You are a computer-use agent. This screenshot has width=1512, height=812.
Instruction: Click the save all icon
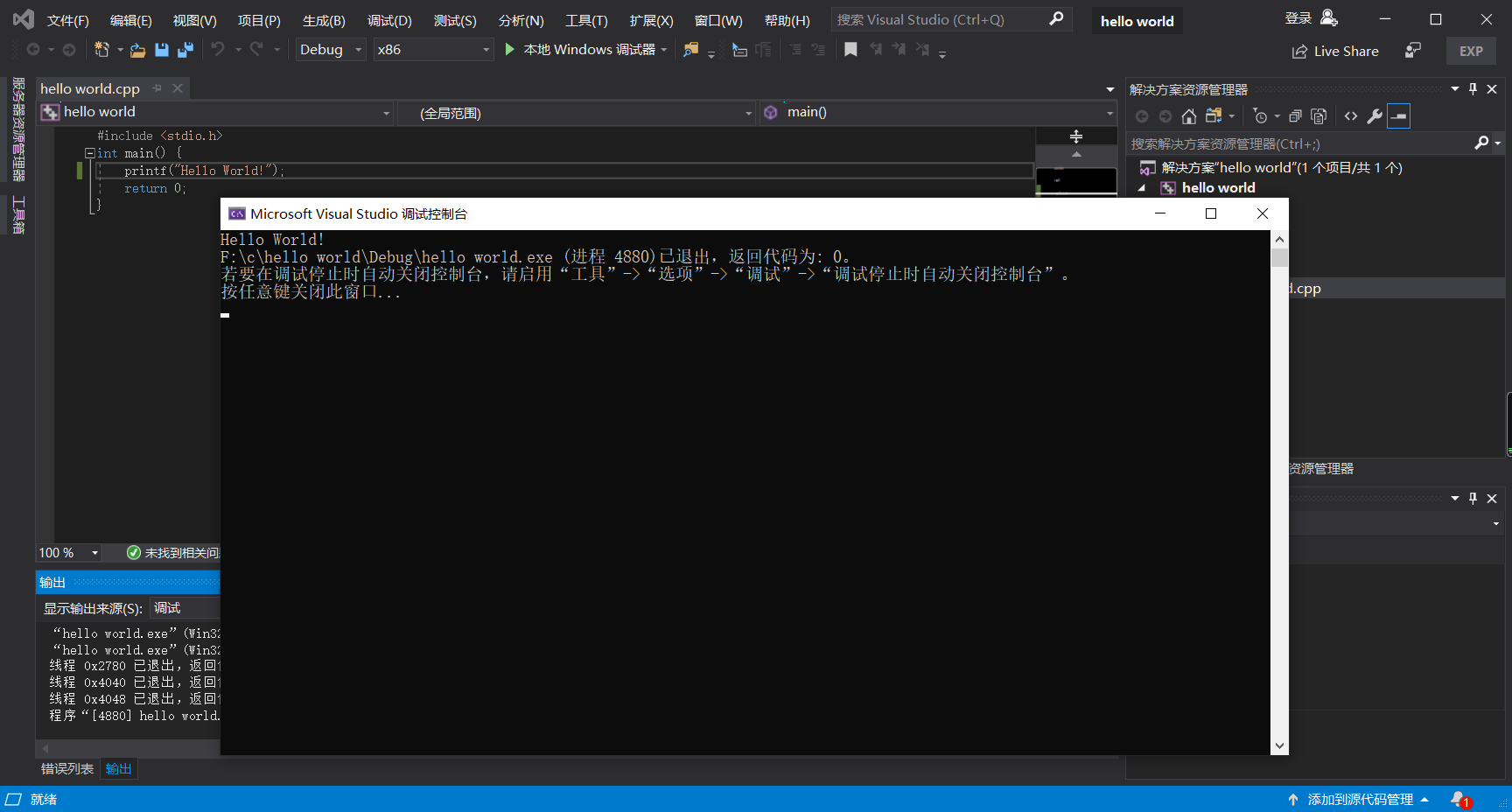[x=185, y=50]
